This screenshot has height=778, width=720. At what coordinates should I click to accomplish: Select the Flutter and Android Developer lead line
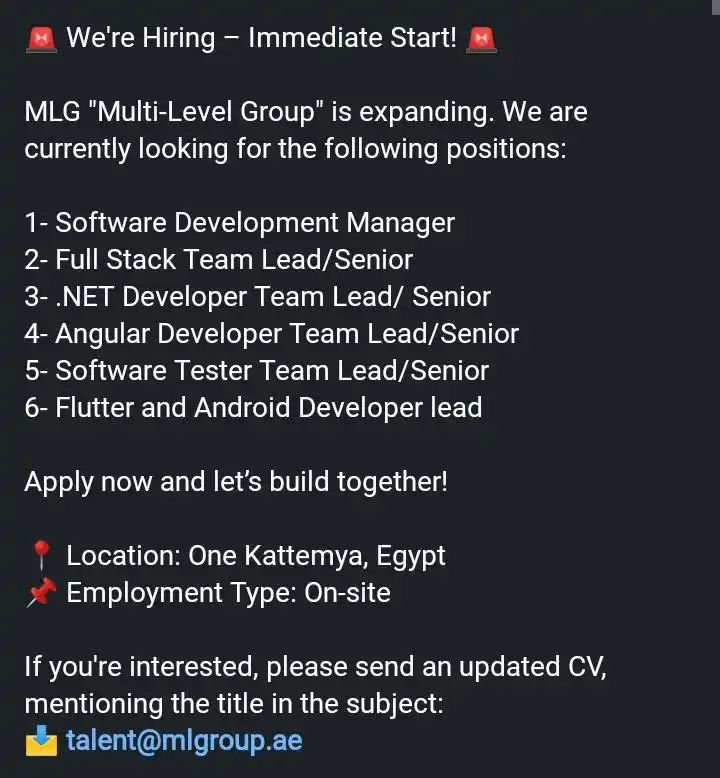coord(253,408)
